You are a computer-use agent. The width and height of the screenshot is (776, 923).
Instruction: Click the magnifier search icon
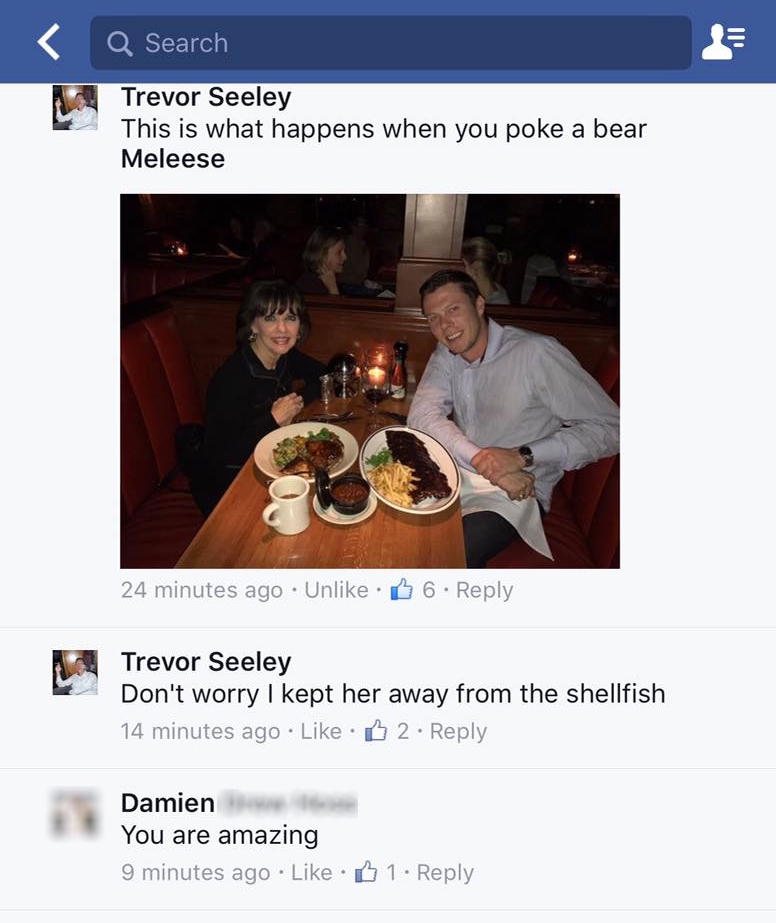[x=120, y=44]
